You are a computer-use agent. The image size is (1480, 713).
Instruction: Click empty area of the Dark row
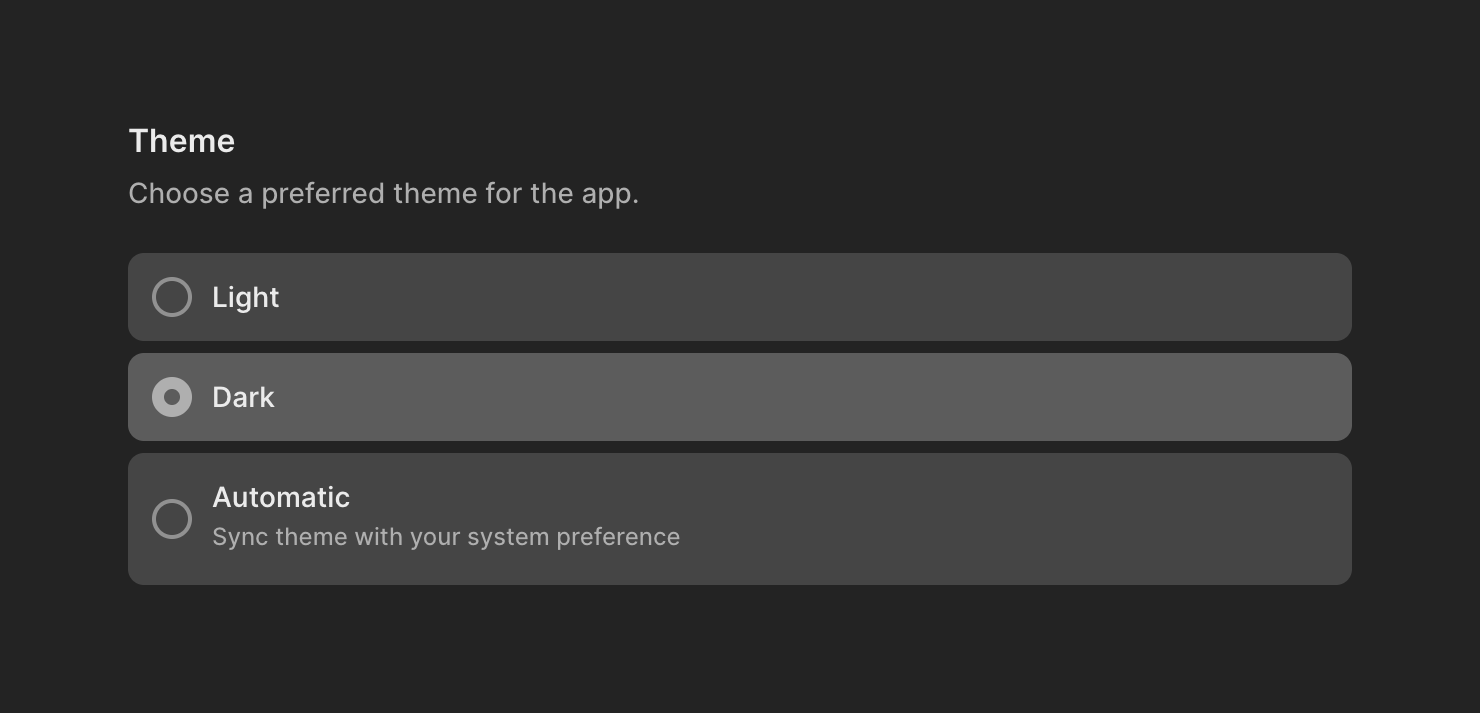tap(800, 397)
